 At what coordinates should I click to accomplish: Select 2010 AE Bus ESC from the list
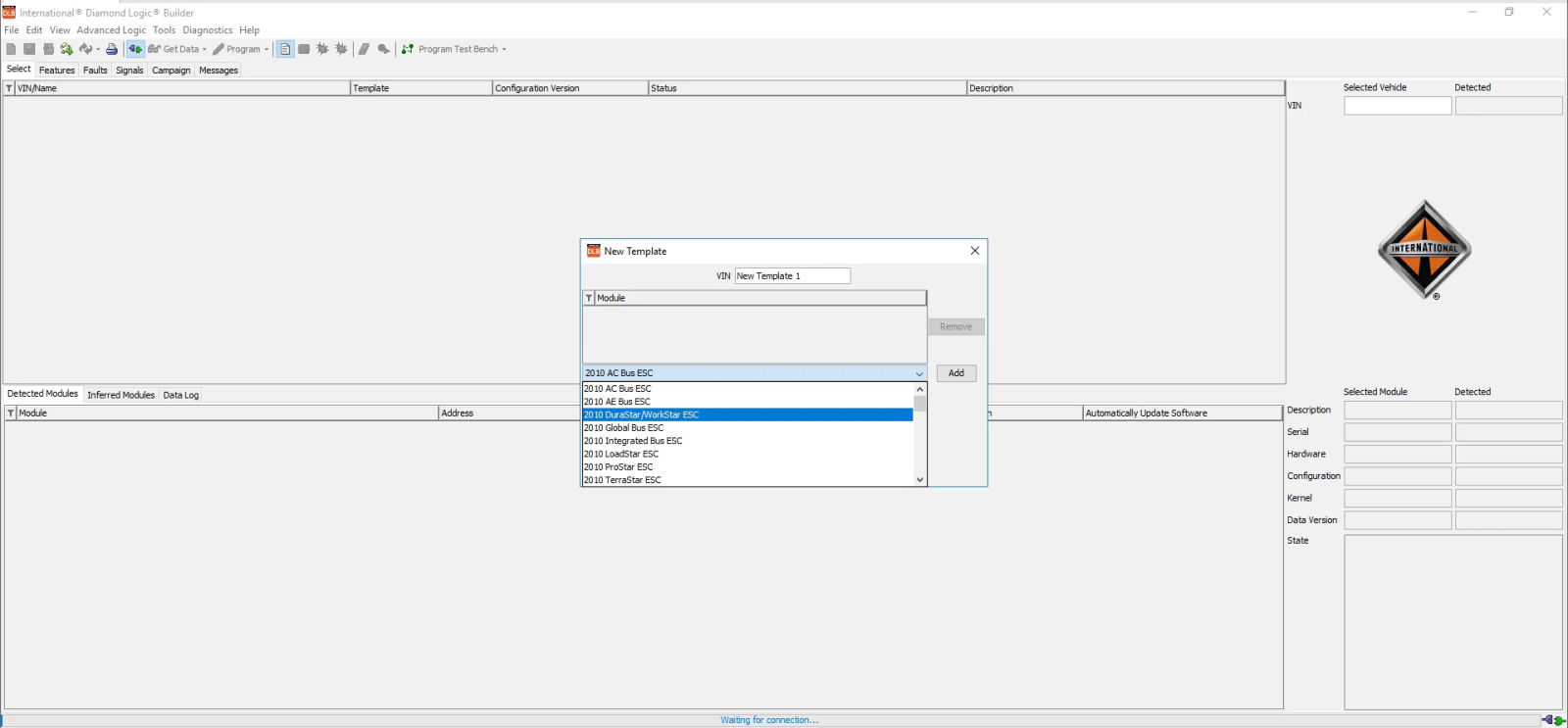[748, 402]
